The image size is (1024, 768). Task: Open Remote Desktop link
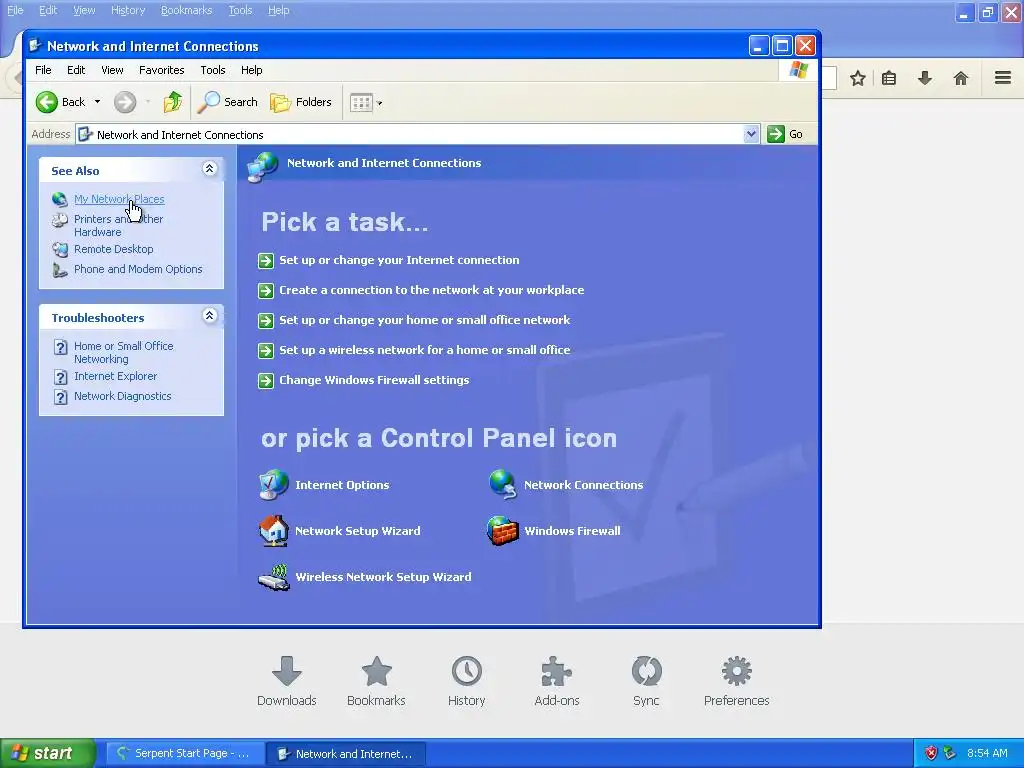114,249
